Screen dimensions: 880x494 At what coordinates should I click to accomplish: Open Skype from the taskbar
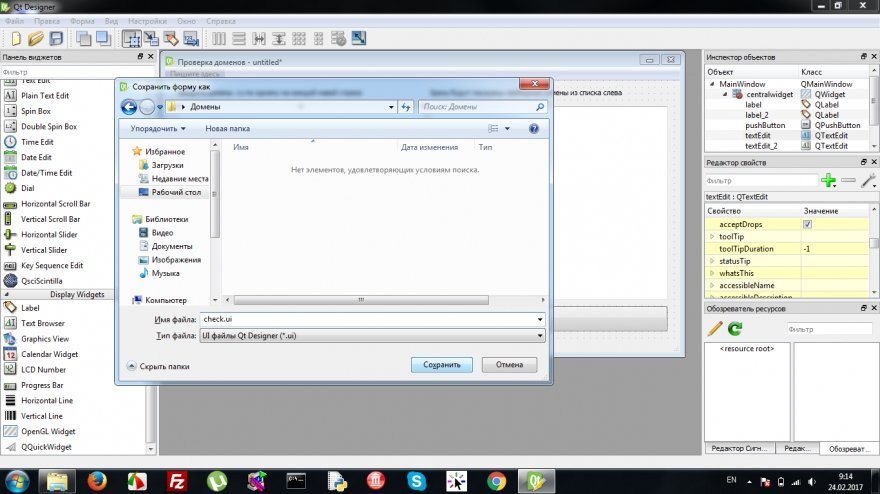tap(416, 481)
